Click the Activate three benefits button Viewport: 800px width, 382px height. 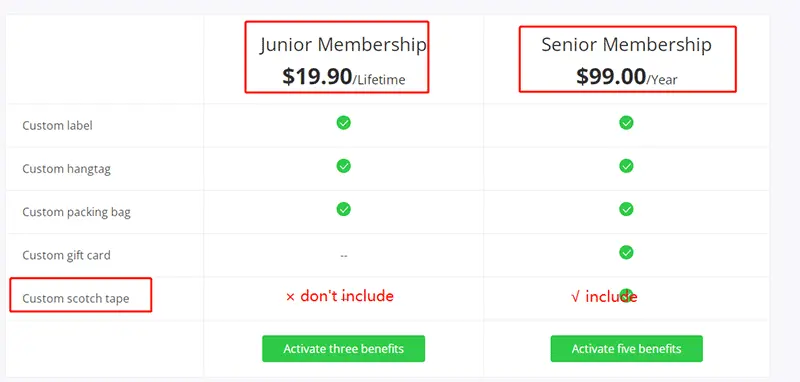coord(343,349)
